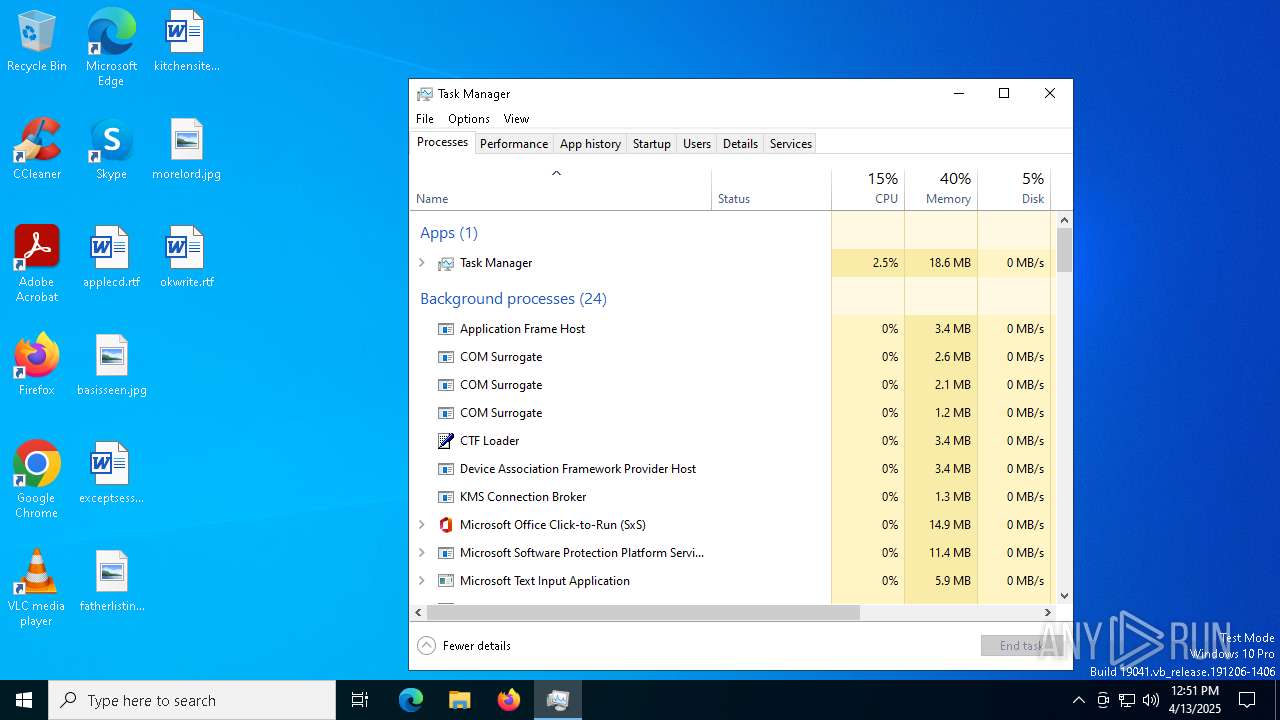Launch Microsoft Edge from the desktop
Screen dimensions: 1280x720
pos(111,47)
